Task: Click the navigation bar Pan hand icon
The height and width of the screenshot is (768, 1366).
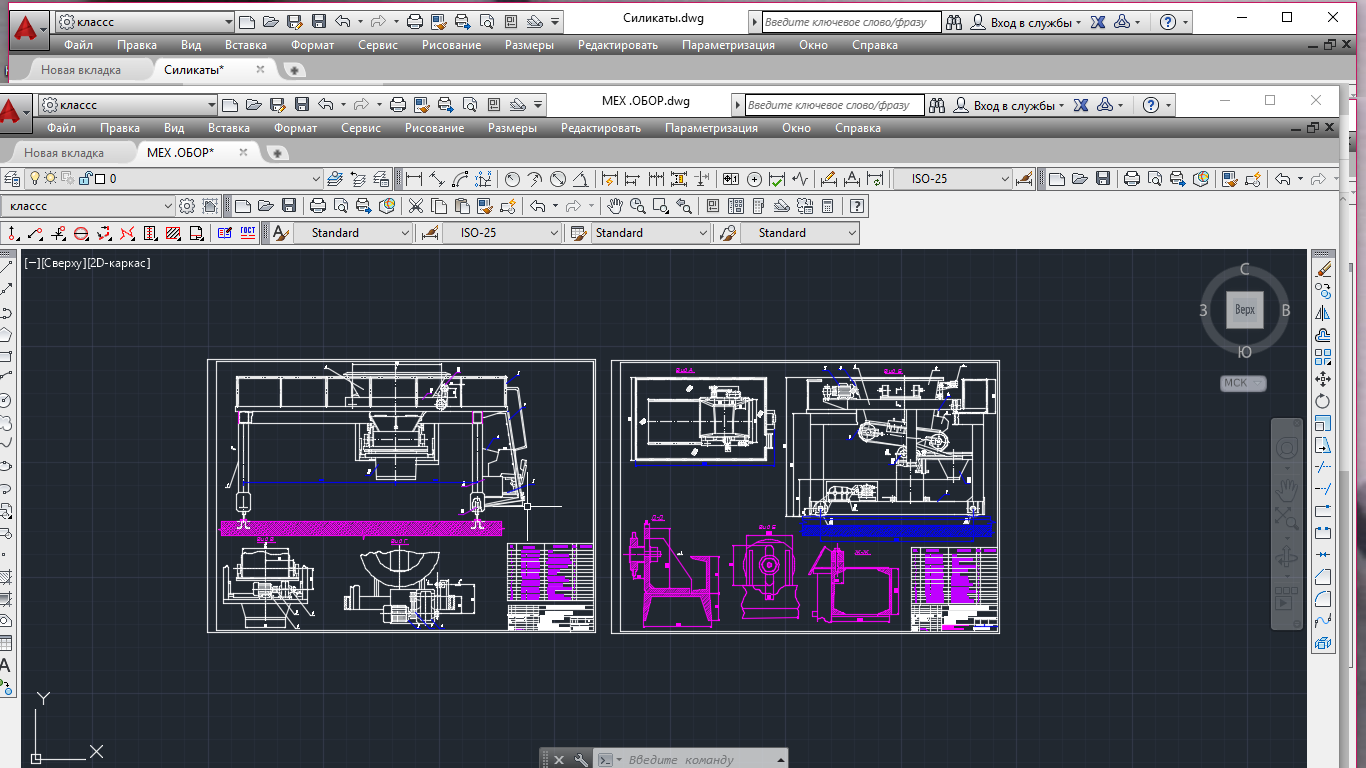Action: 1286,489
